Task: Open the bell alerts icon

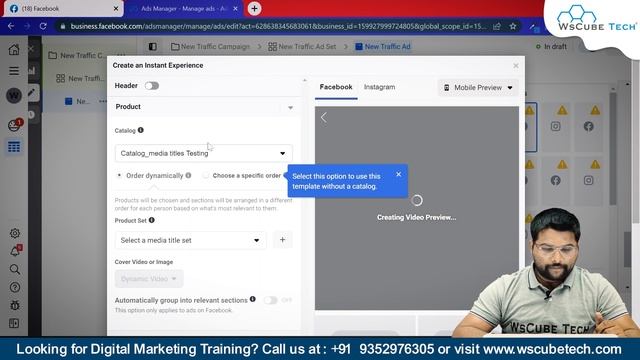Action: [x=16, y=251]
